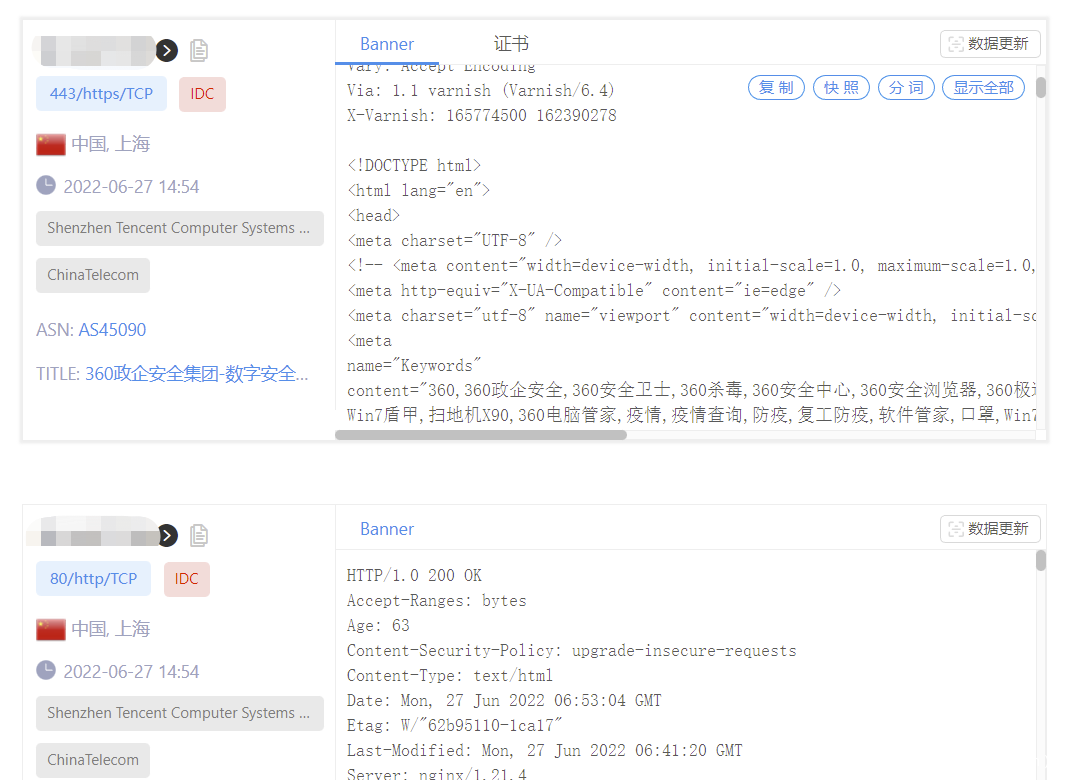Open the 360政企安全集团 title link
Image resolution: width=1065 pixels, height=780 pixels.
click(196, 374)
